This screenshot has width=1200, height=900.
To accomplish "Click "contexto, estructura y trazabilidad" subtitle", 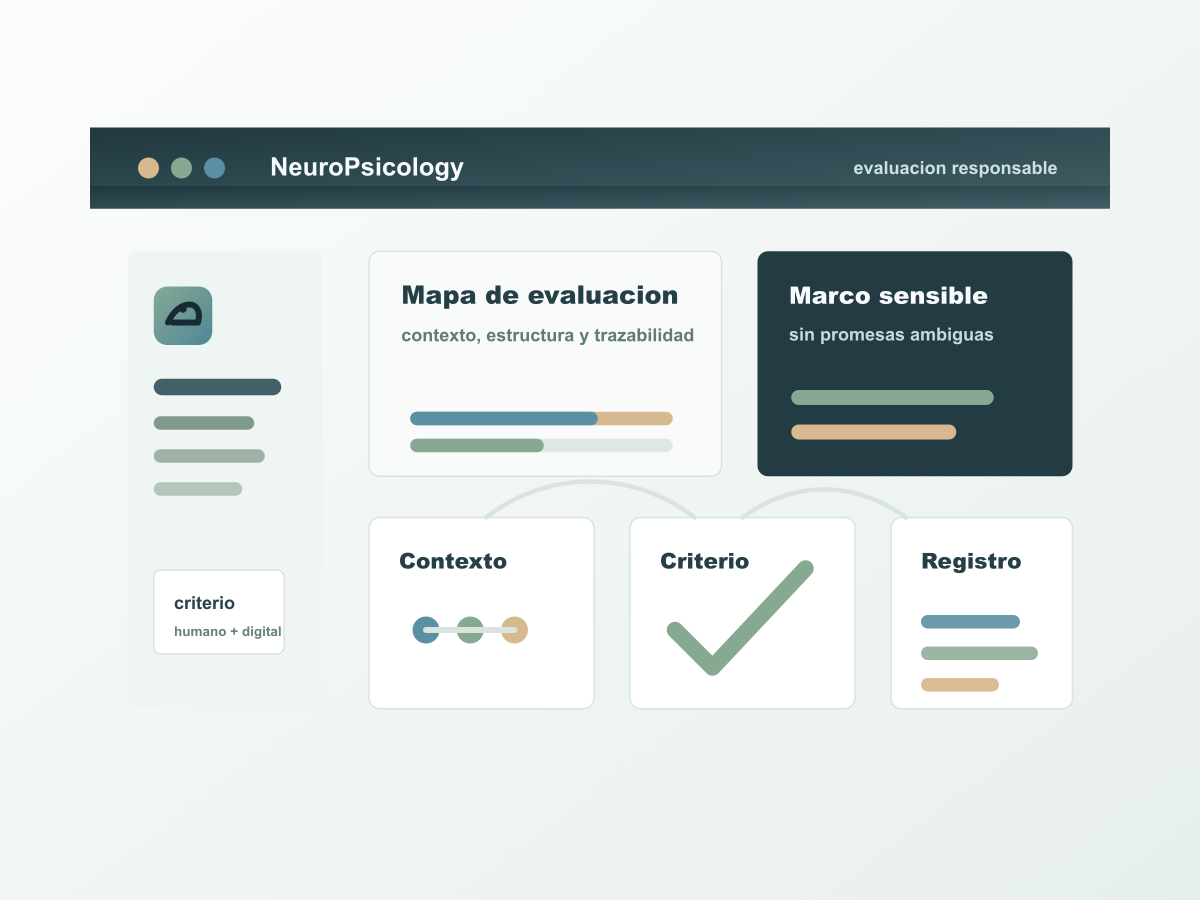I will click(547, 335).
